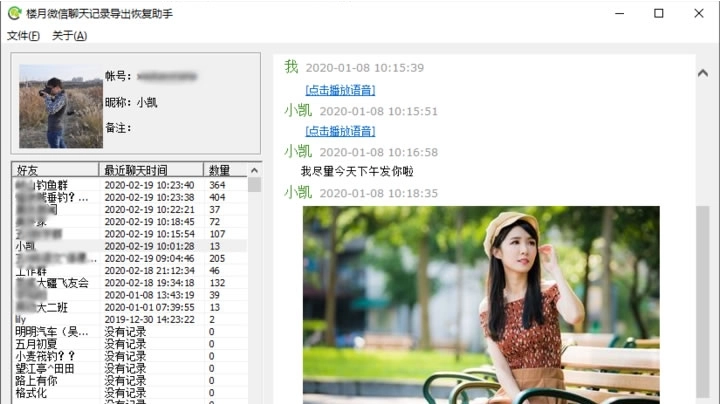
Task: Select the 路上有你 friend entry
Action: pos(38,380)
